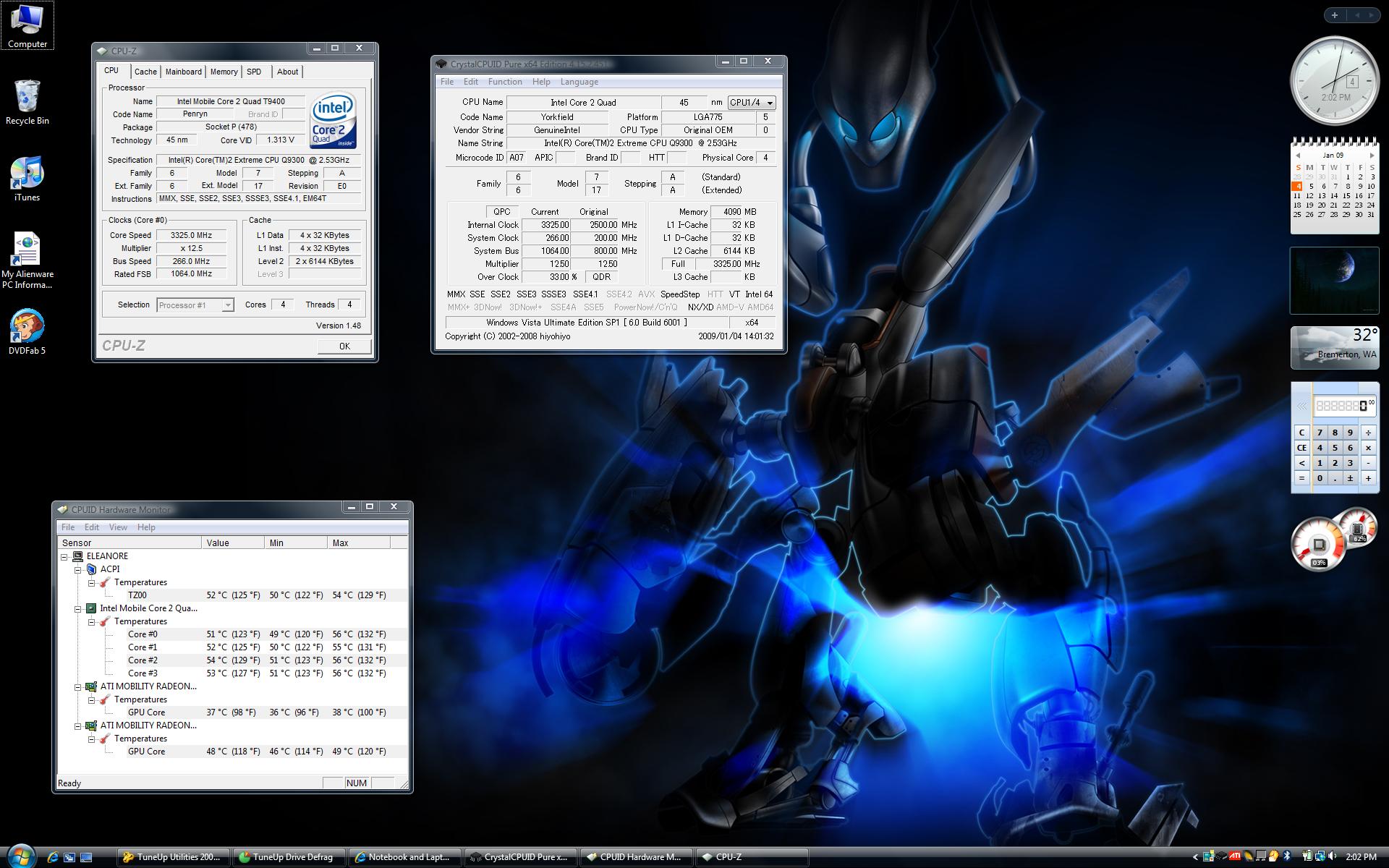Click the CPU meter gauge gadget
The width and height of the screenshot is (1389, 868).
point(1319,543)
